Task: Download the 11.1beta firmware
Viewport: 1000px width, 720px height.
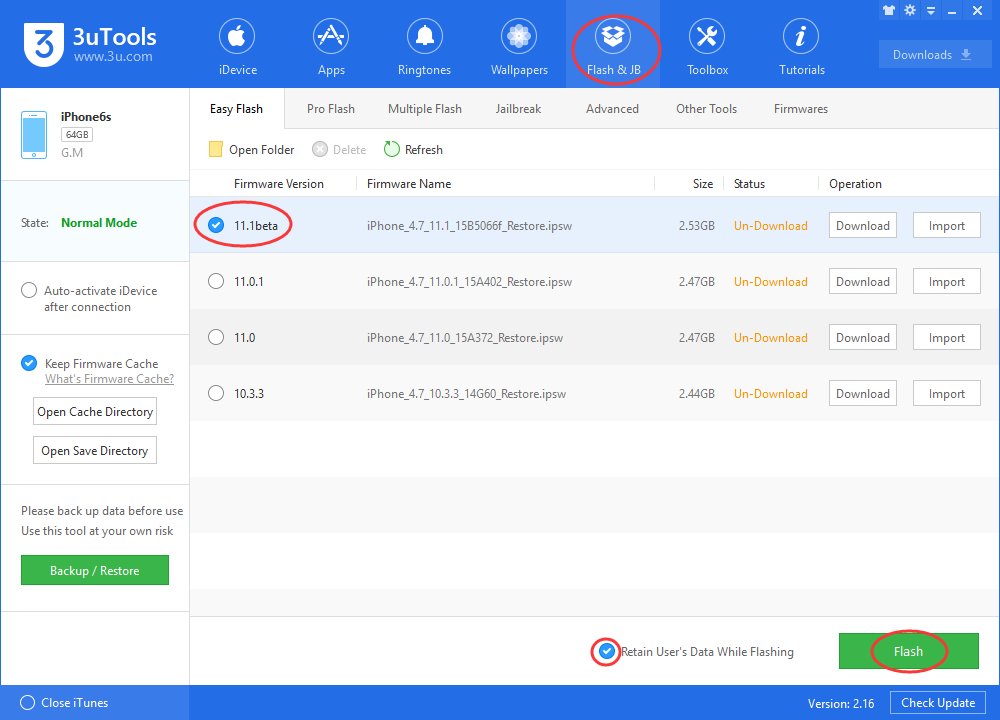Action: tap(862, 225)
